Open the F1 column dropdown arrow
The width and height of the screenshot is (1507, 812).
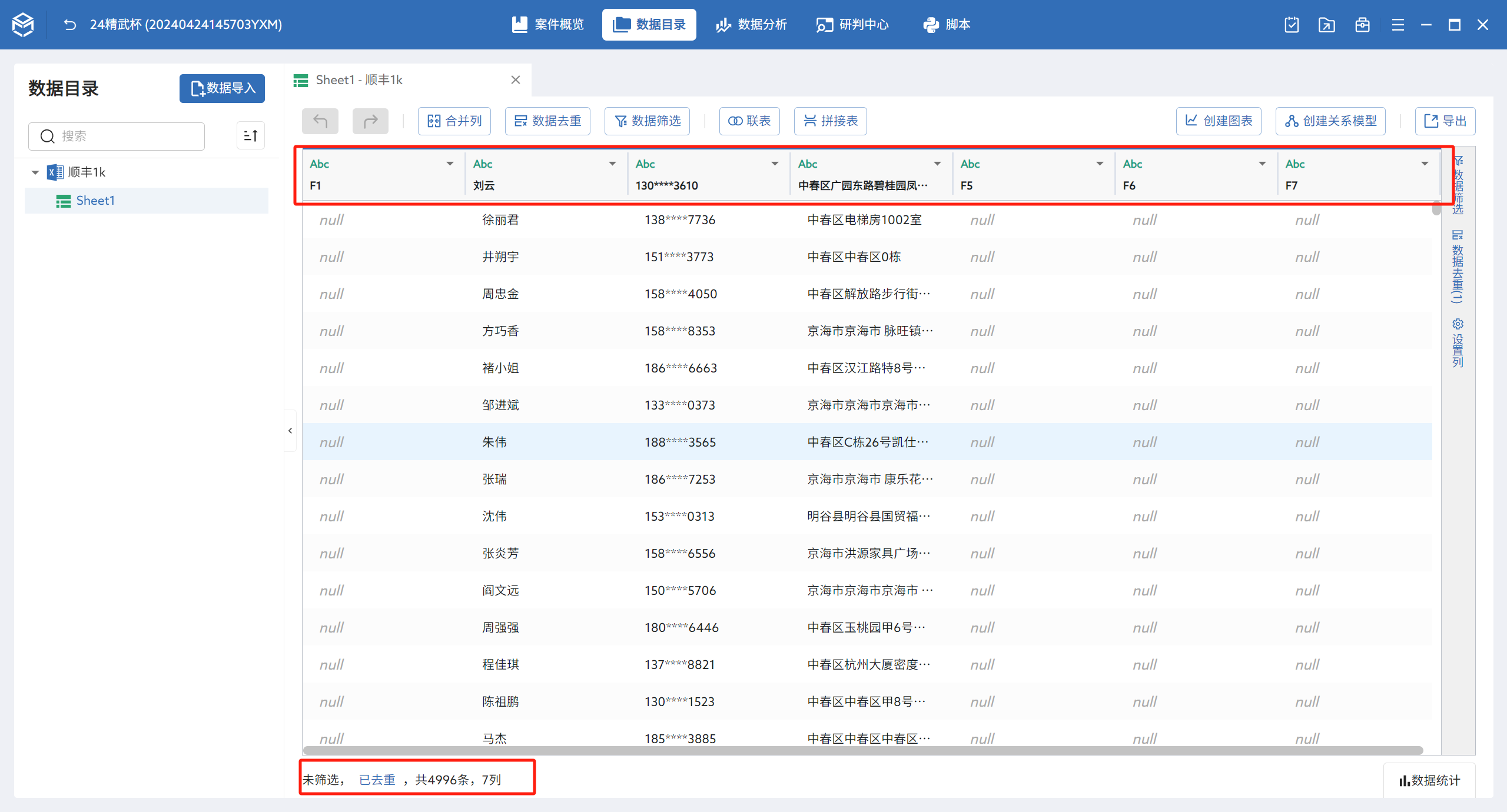click(450, 164)
